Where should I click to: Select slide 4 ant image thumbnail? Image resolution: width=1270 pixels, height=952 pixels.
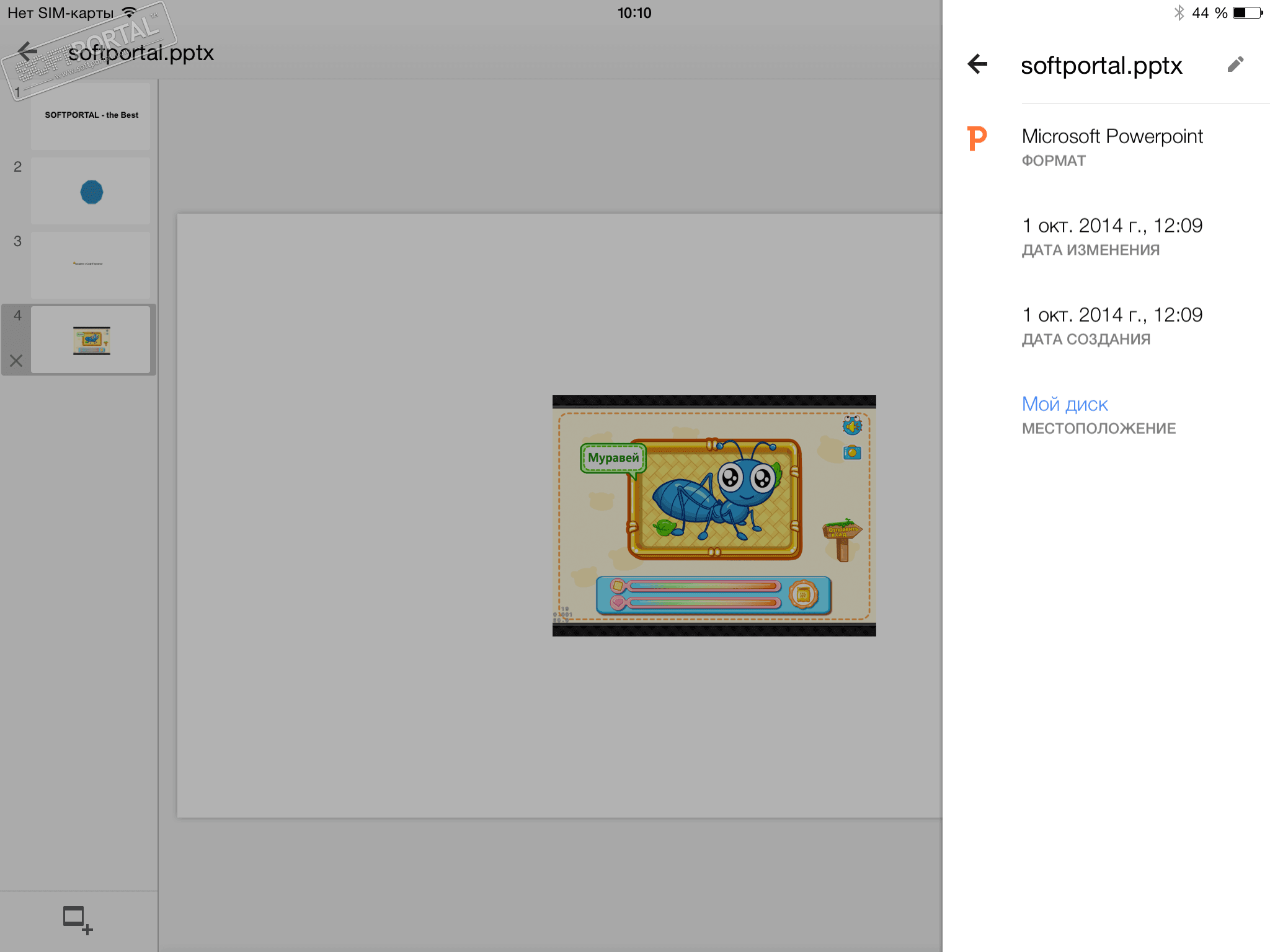coord(91,340)
